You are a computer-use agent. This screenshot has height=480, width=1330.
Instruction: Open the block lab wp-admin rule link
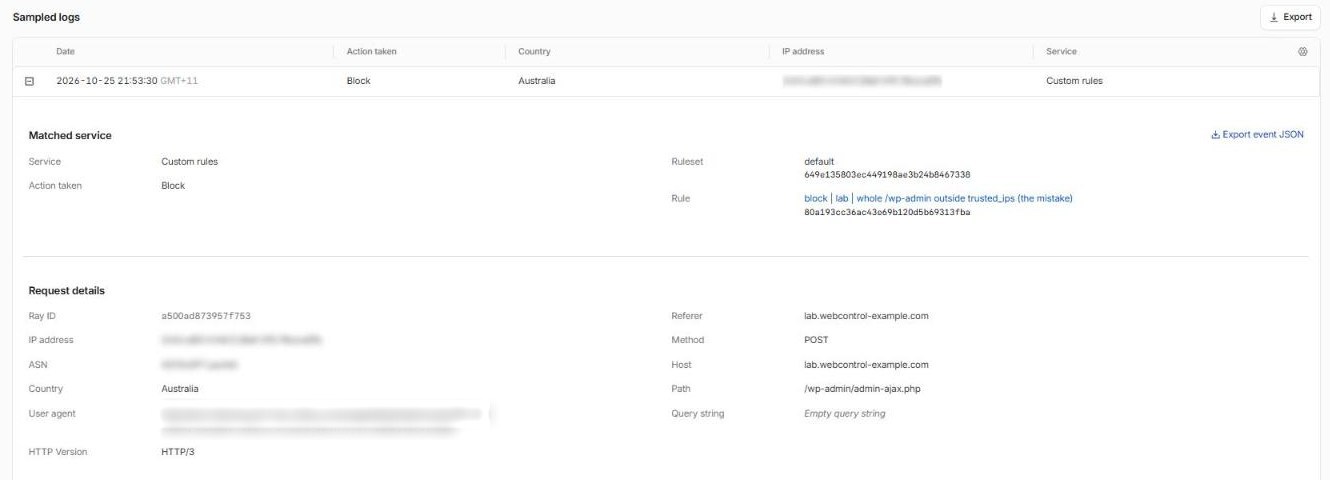pyautogui.click(x=938, y=198)
